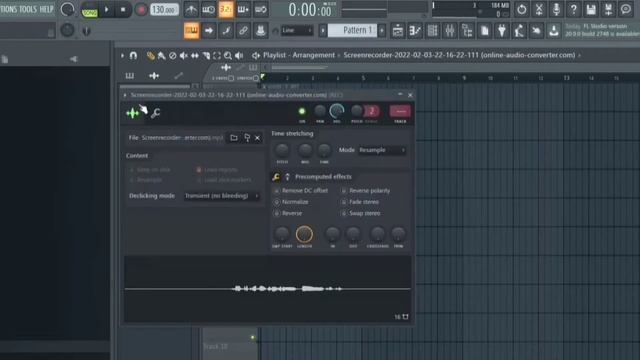Toggle the channel ON green light
This screenshot has width=640, height=360.
coord(302,111)
